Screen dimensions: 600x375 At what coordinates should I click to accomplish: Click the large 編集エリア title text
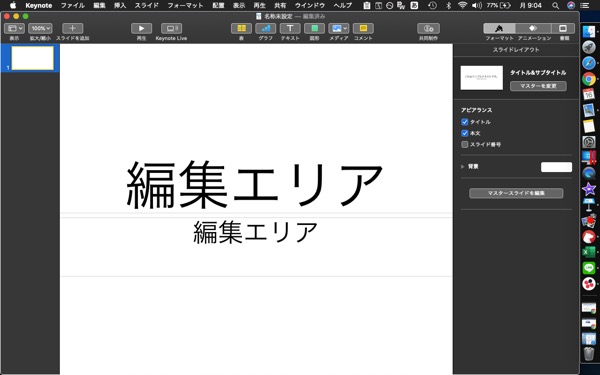[255, 184]
